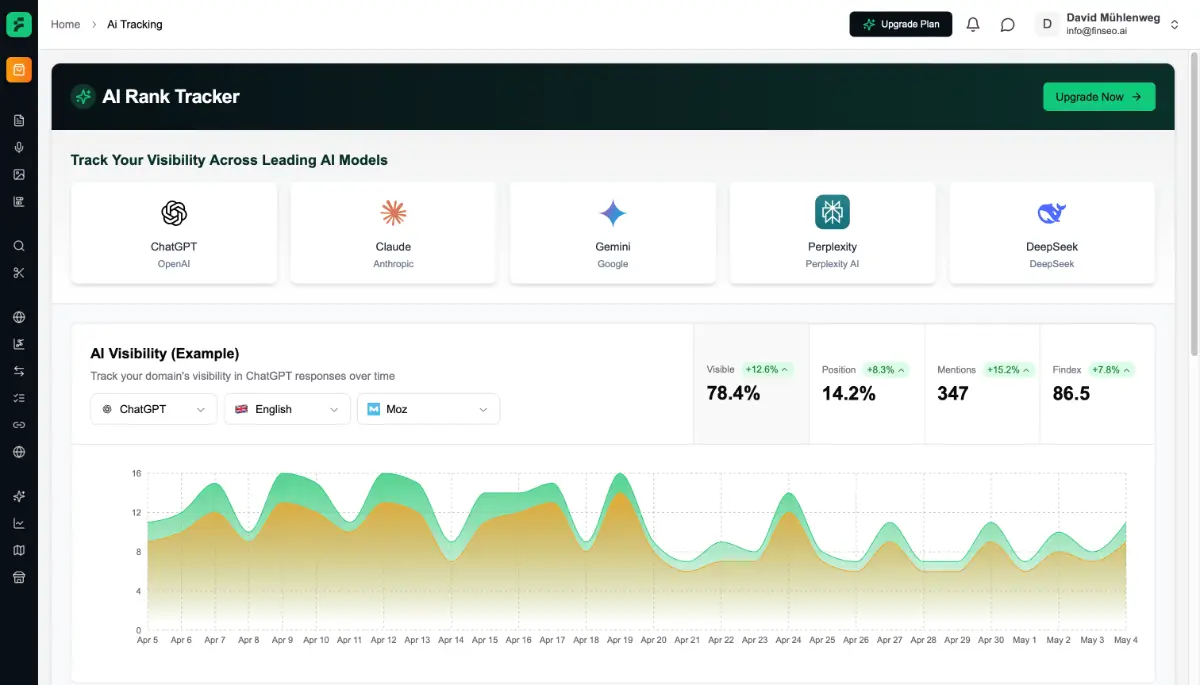Select the microphone tool in the sidebar
1200x685 pixels.
18,147
